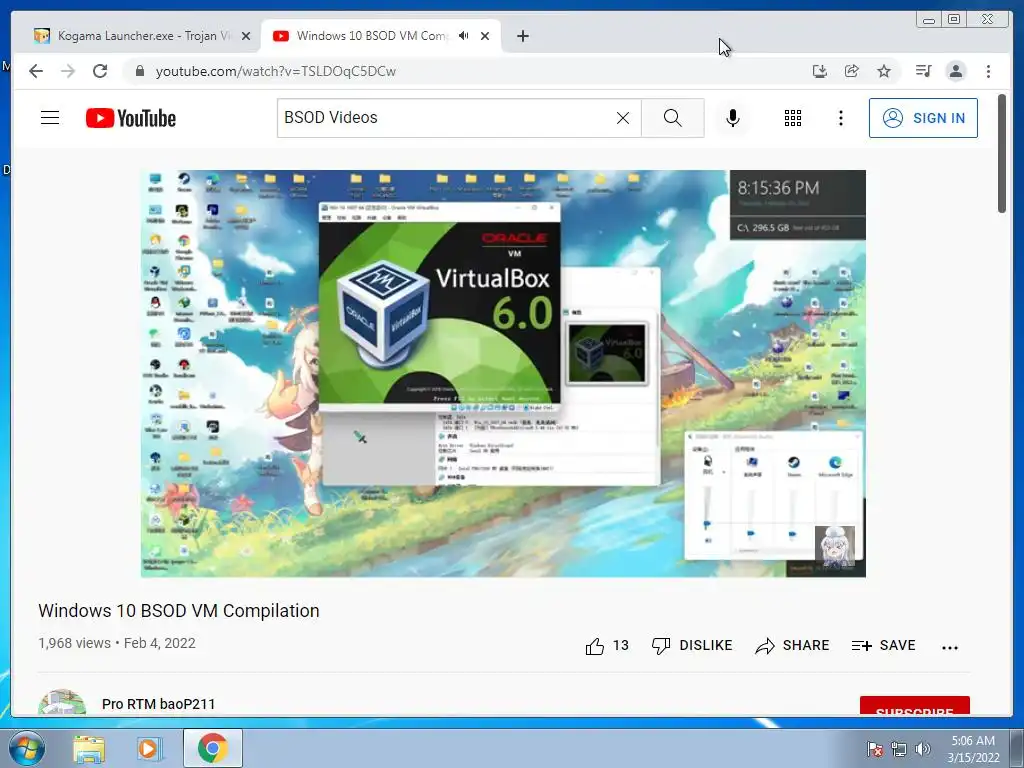Open the YouTube apps grid
Viewport: 1024px width, 768px height.
click(x=793, y=118)
